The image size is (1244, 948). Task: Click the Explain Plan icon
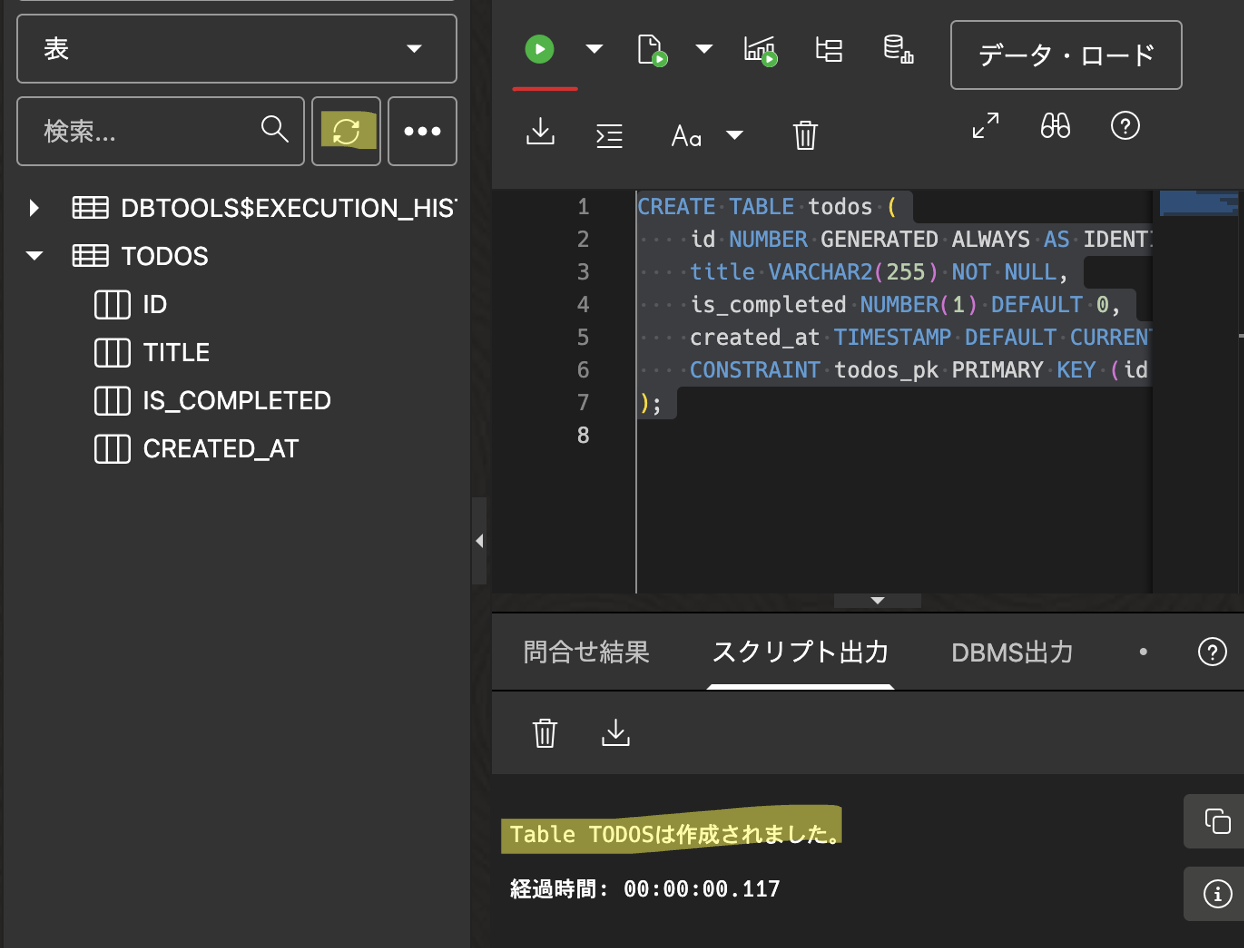pos(829,50)
